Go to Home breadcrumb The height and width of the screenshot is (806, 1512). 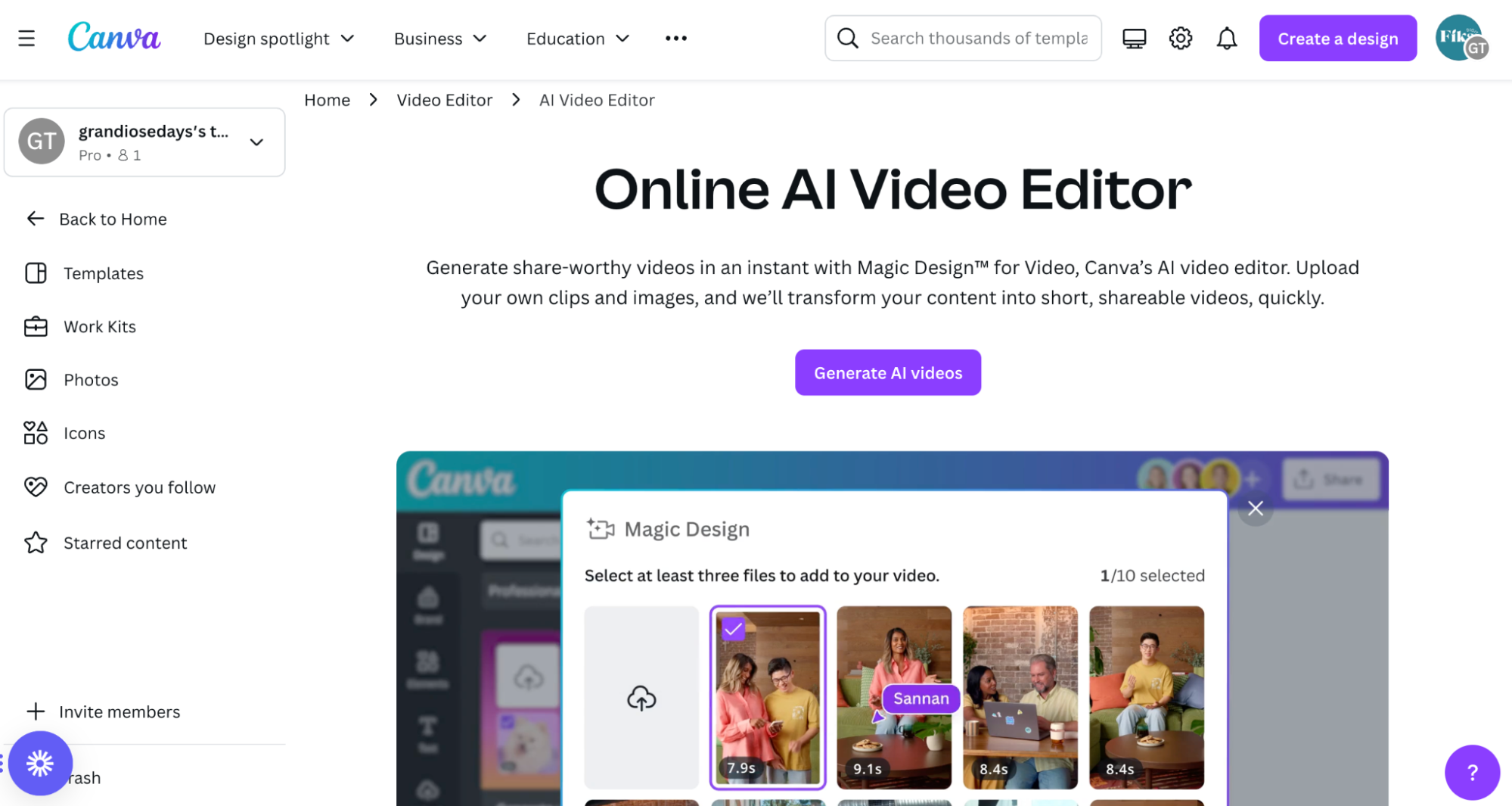click(327, 100)
